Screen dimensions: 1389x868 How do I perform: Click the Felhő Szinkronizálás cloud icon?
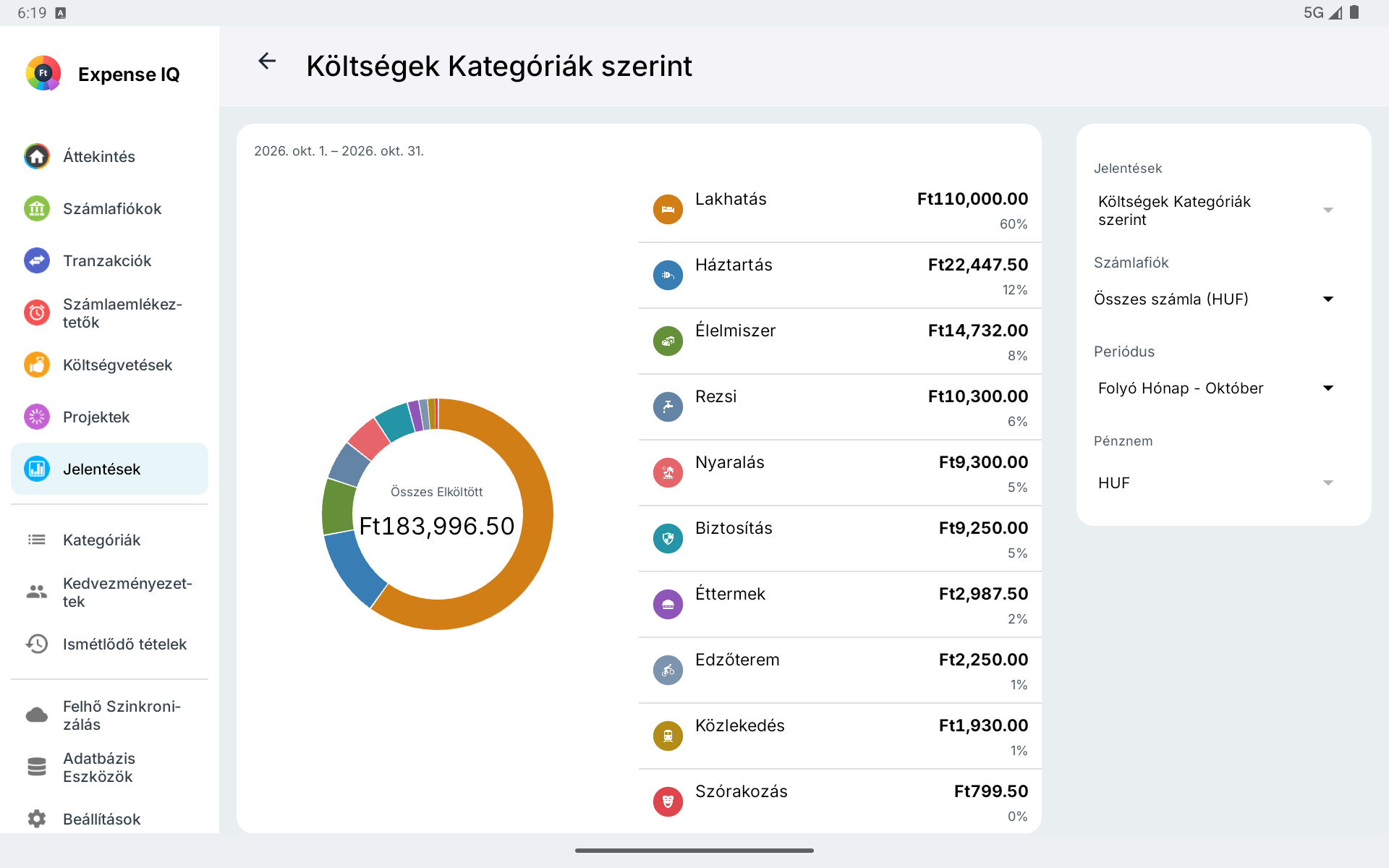pos(37,715)
